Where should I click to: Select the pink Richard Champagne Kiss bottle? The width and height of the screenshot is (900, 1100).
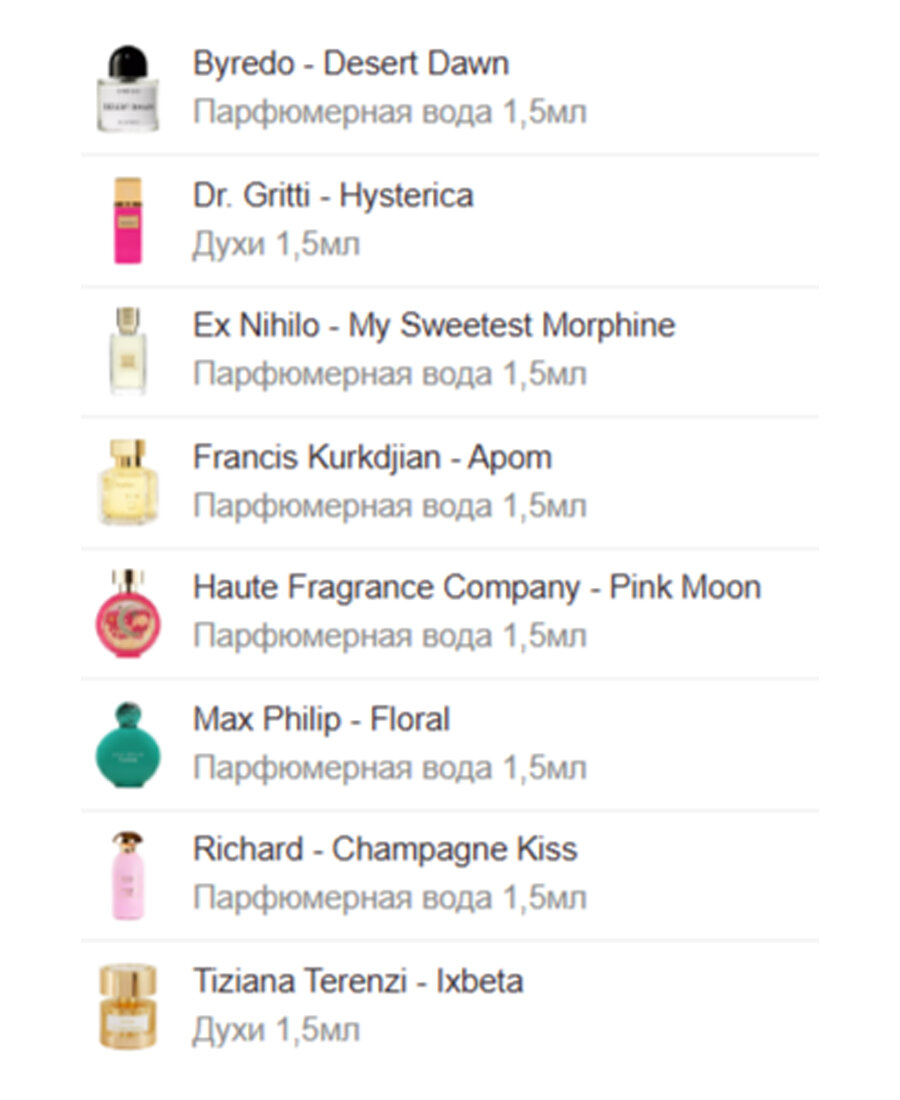128,875
